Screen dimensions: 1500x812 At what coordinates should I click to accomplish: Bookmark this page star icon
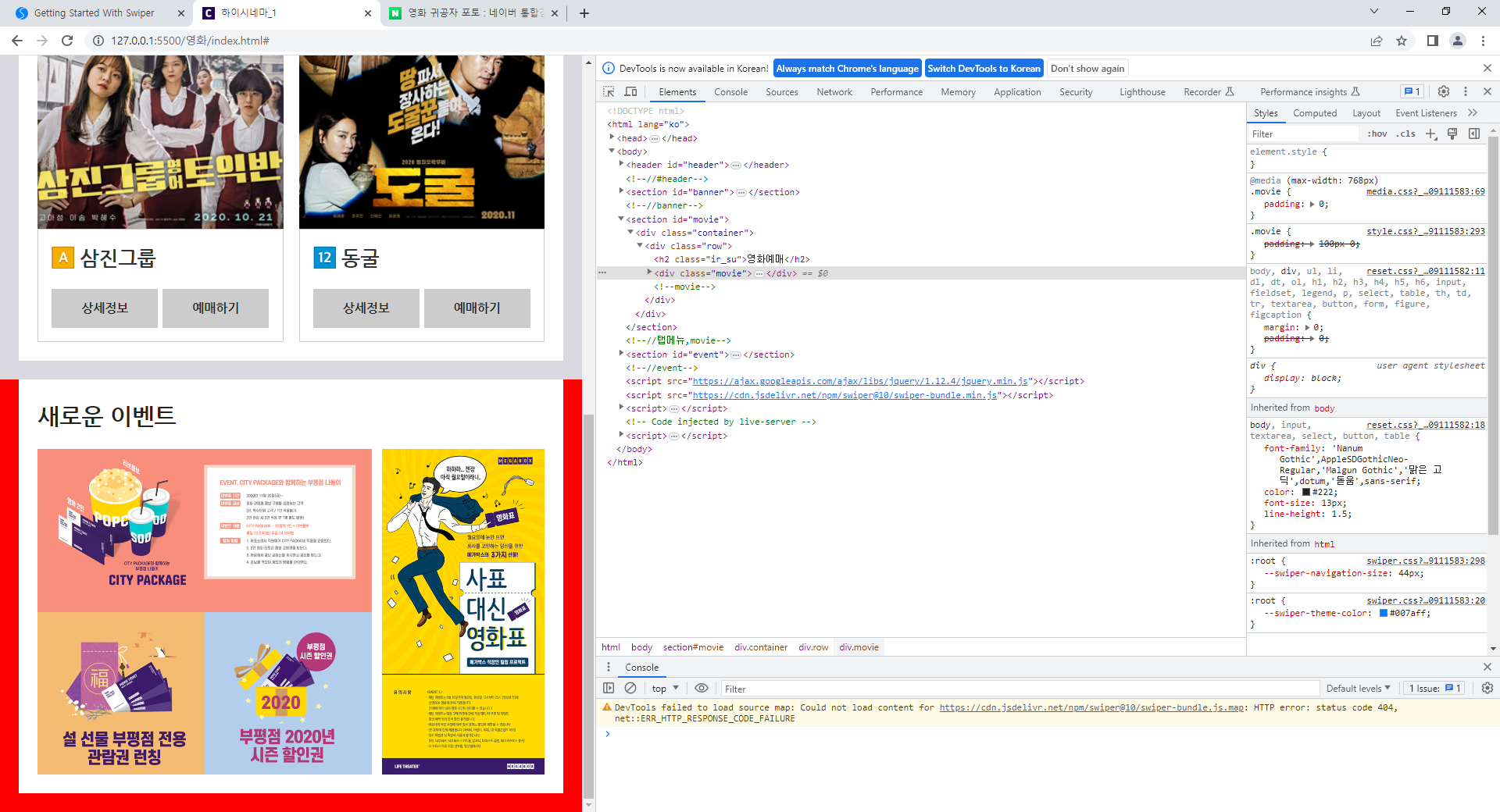point(1402,41)
